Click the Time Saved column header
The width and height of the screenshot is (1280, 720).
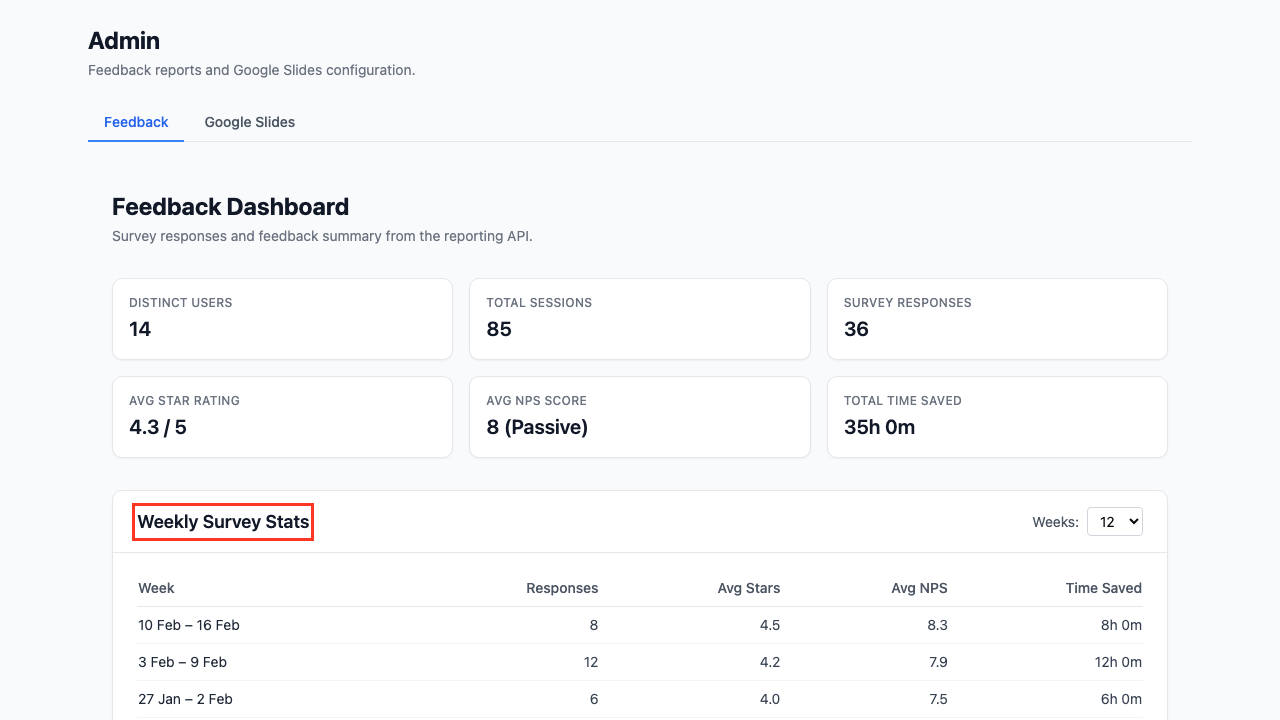(1103, 588)
